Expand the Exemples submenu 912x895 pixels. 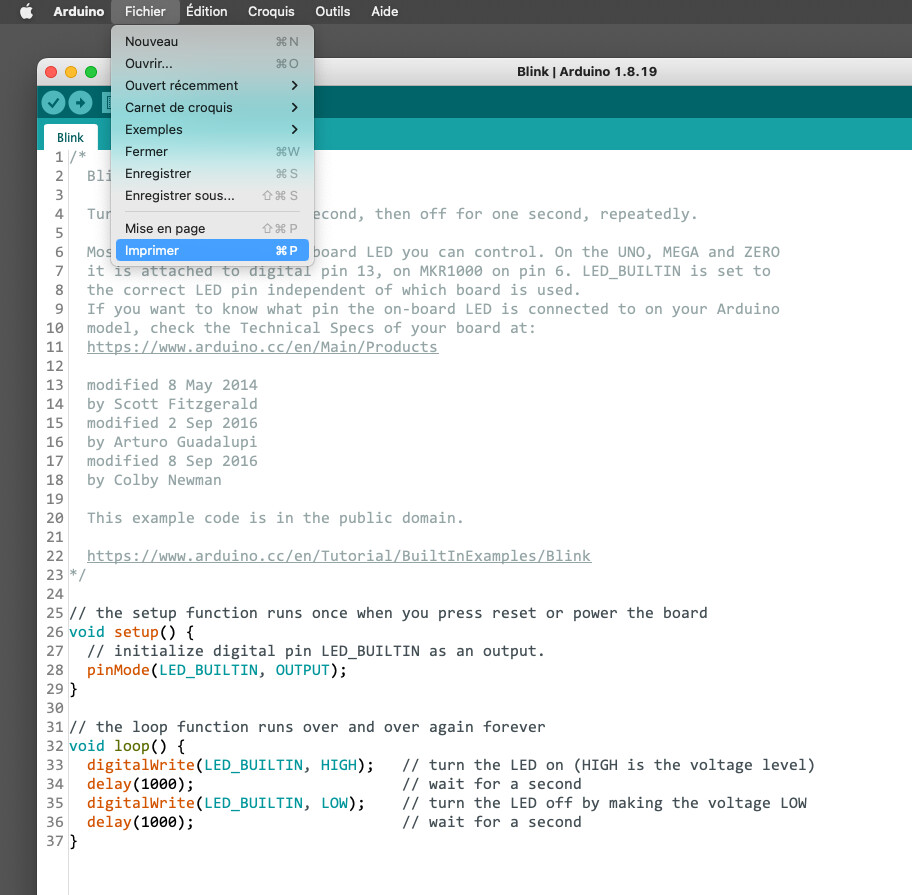pyautogui.click(x=153, y=129)
